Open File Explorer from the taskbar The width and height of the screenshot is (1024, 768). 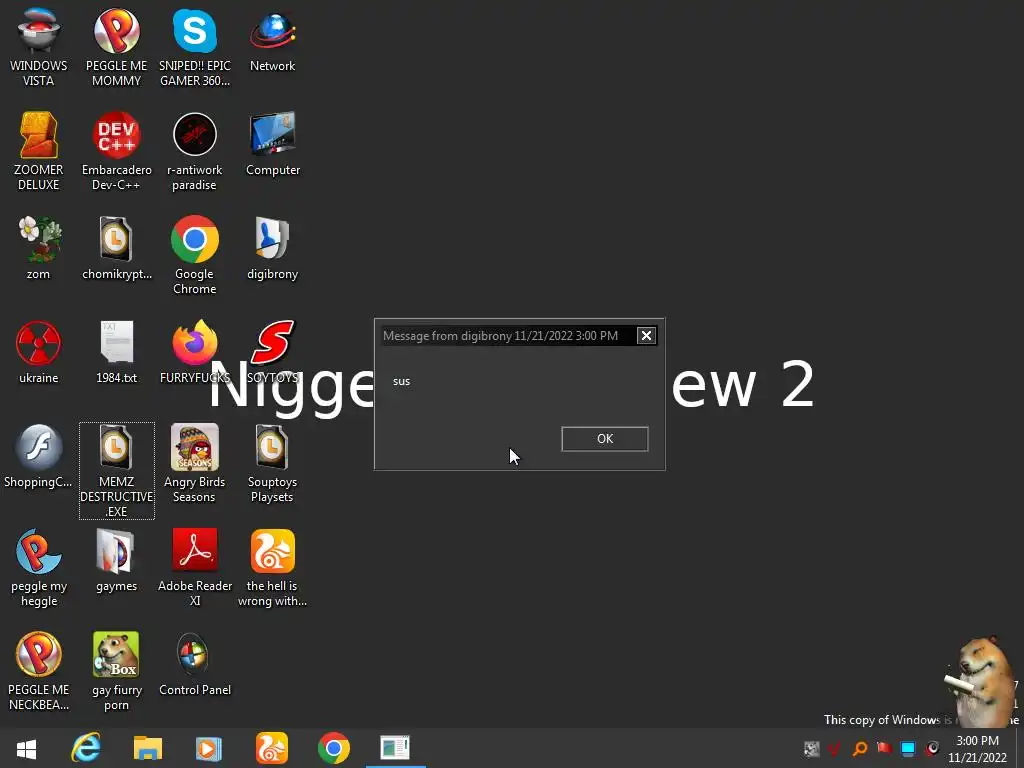[x=148, y=748]
